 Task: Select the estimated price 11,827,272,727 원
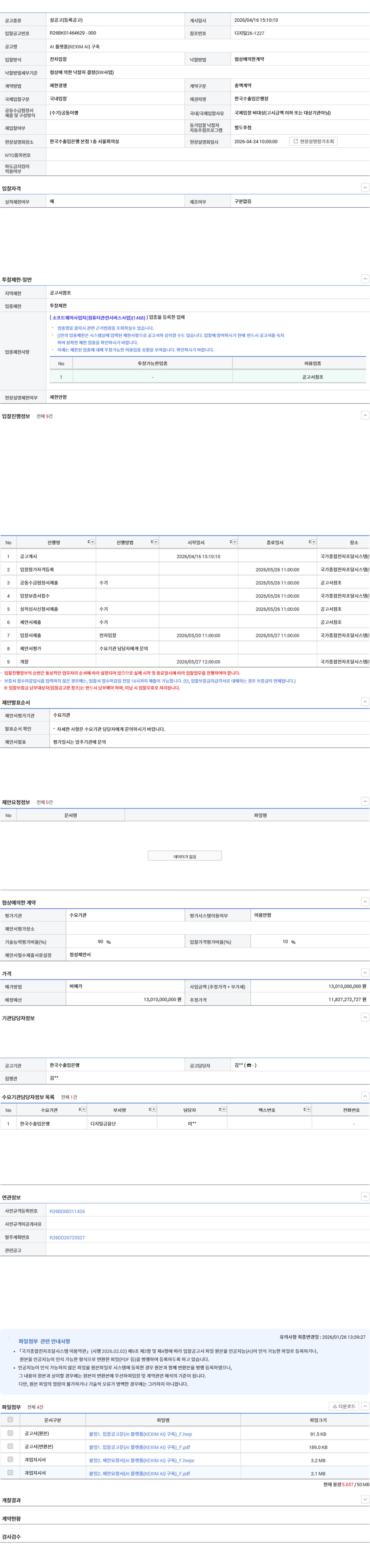347,999
